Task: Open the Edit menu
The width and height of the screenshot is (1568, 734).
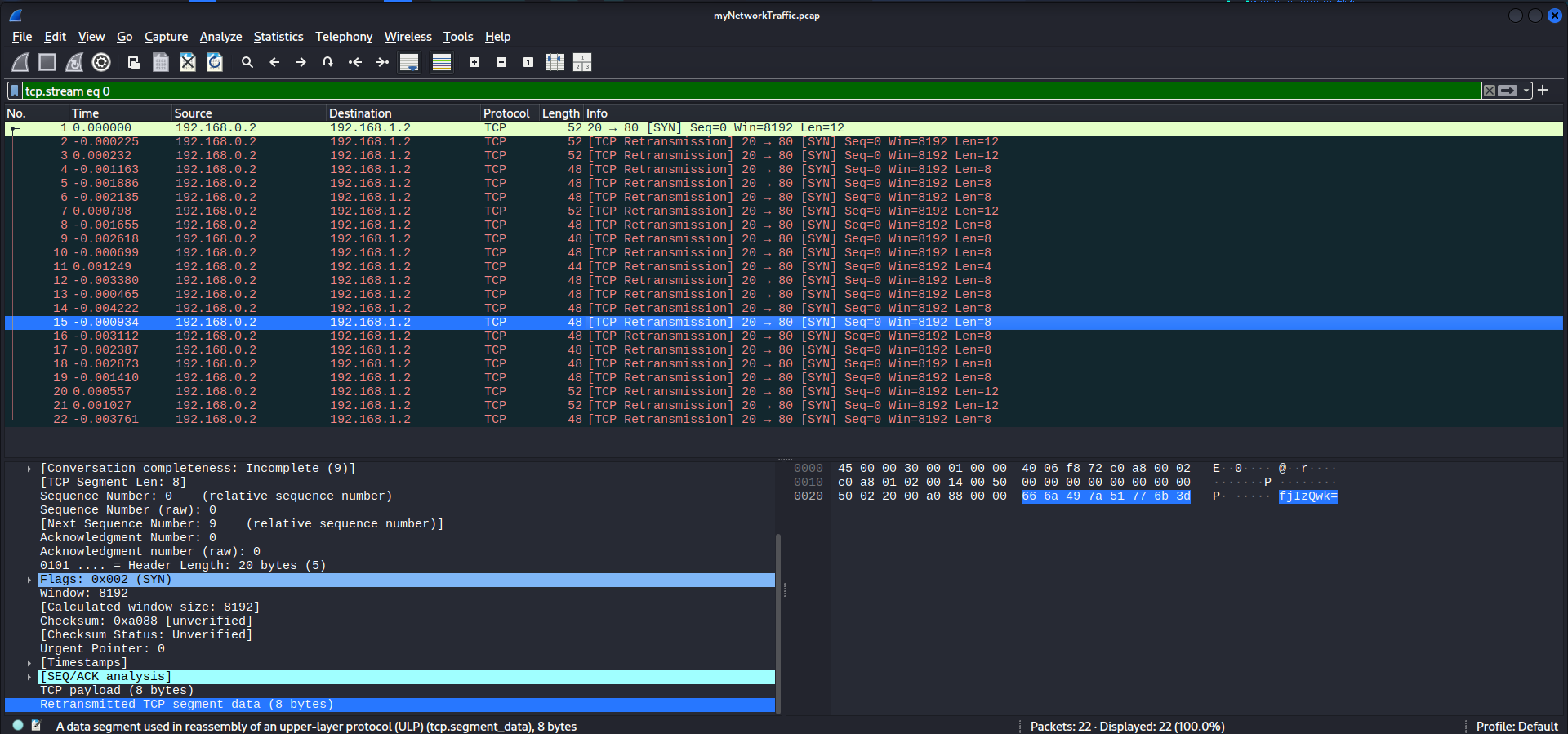Action: click(56, 37)
